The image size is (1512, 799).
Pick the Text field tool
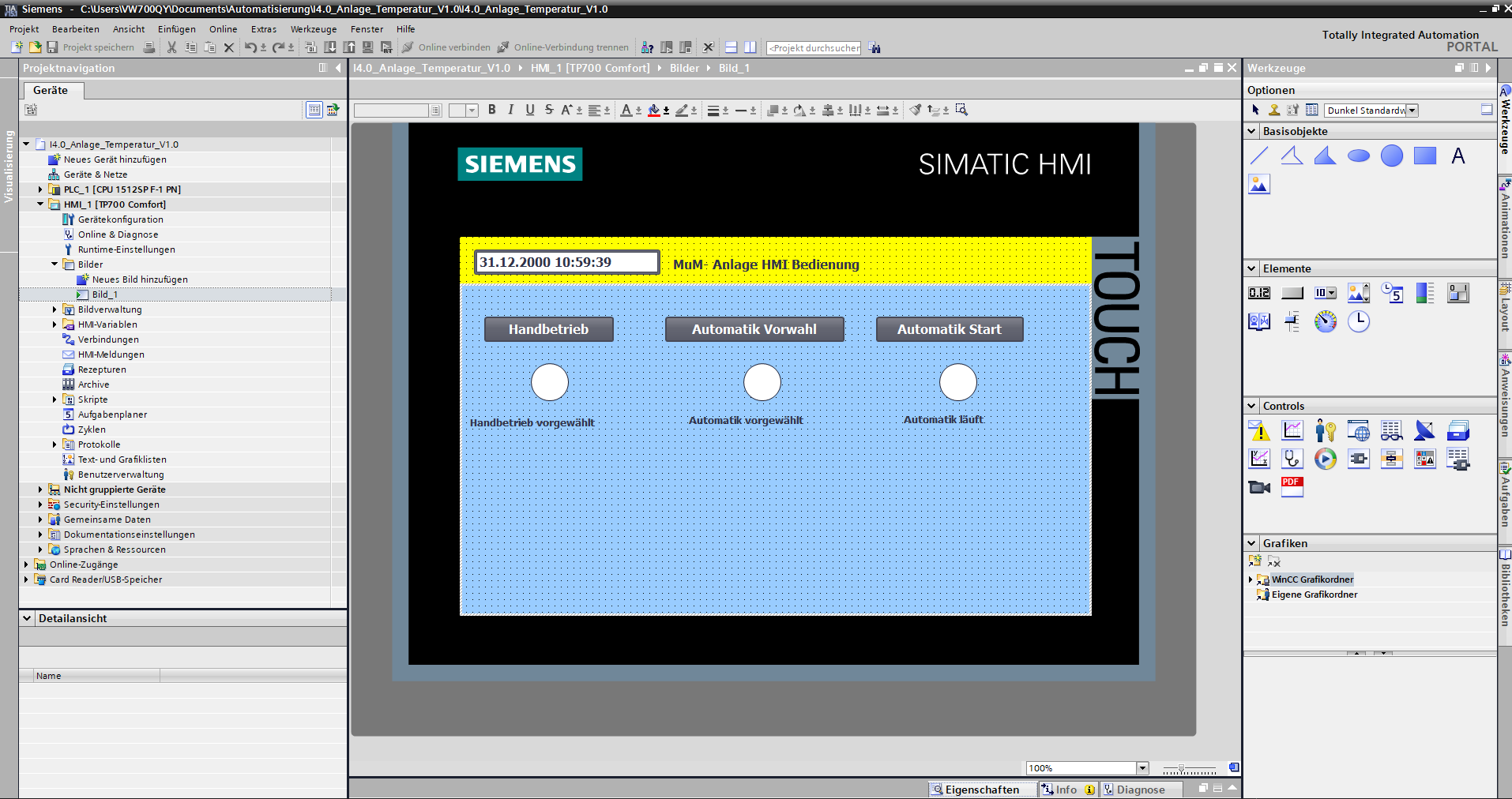[1457, 156]
